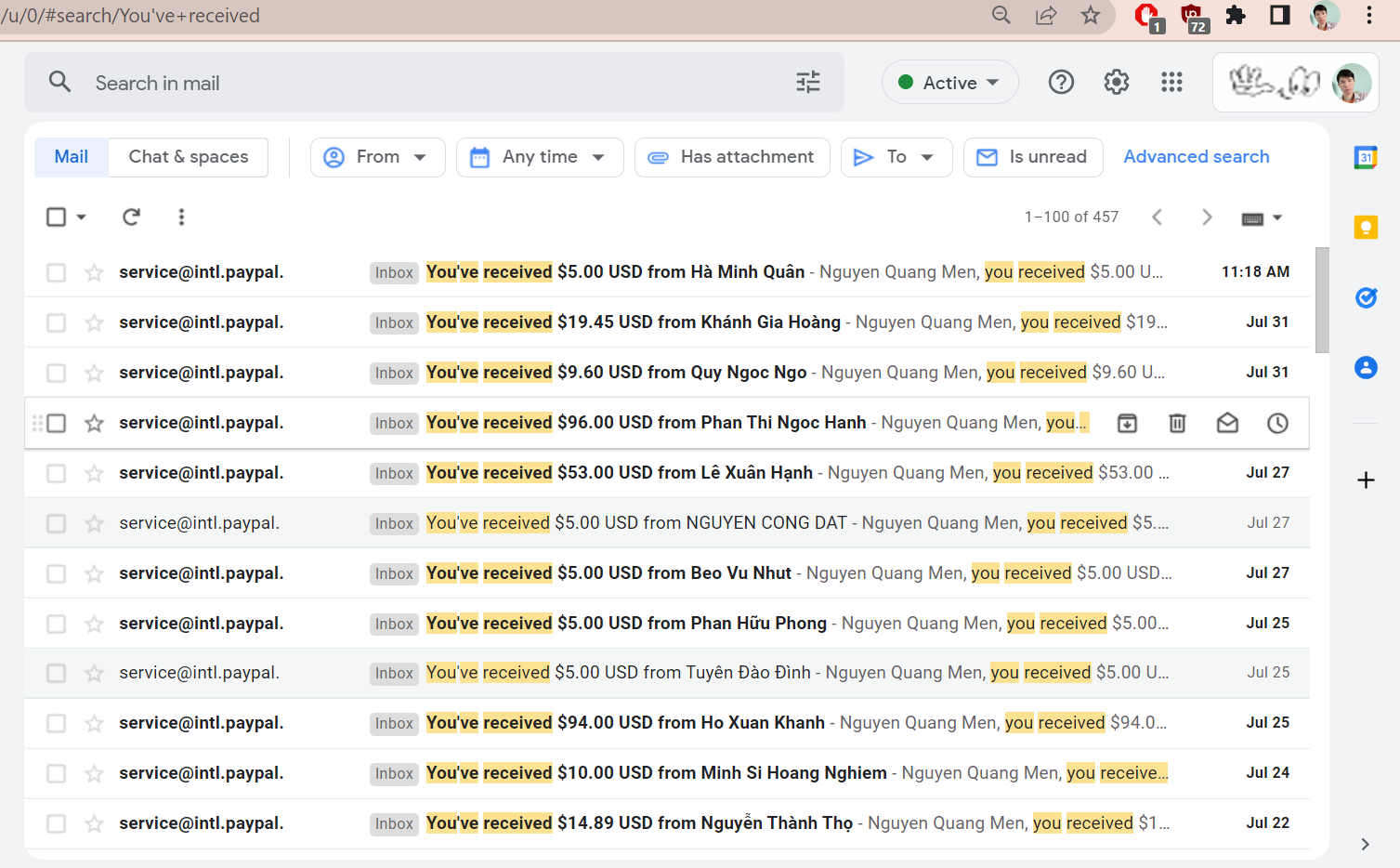Archive the $96.00 Phan Thi Ngoc Hanh email

coord(1127,423)
